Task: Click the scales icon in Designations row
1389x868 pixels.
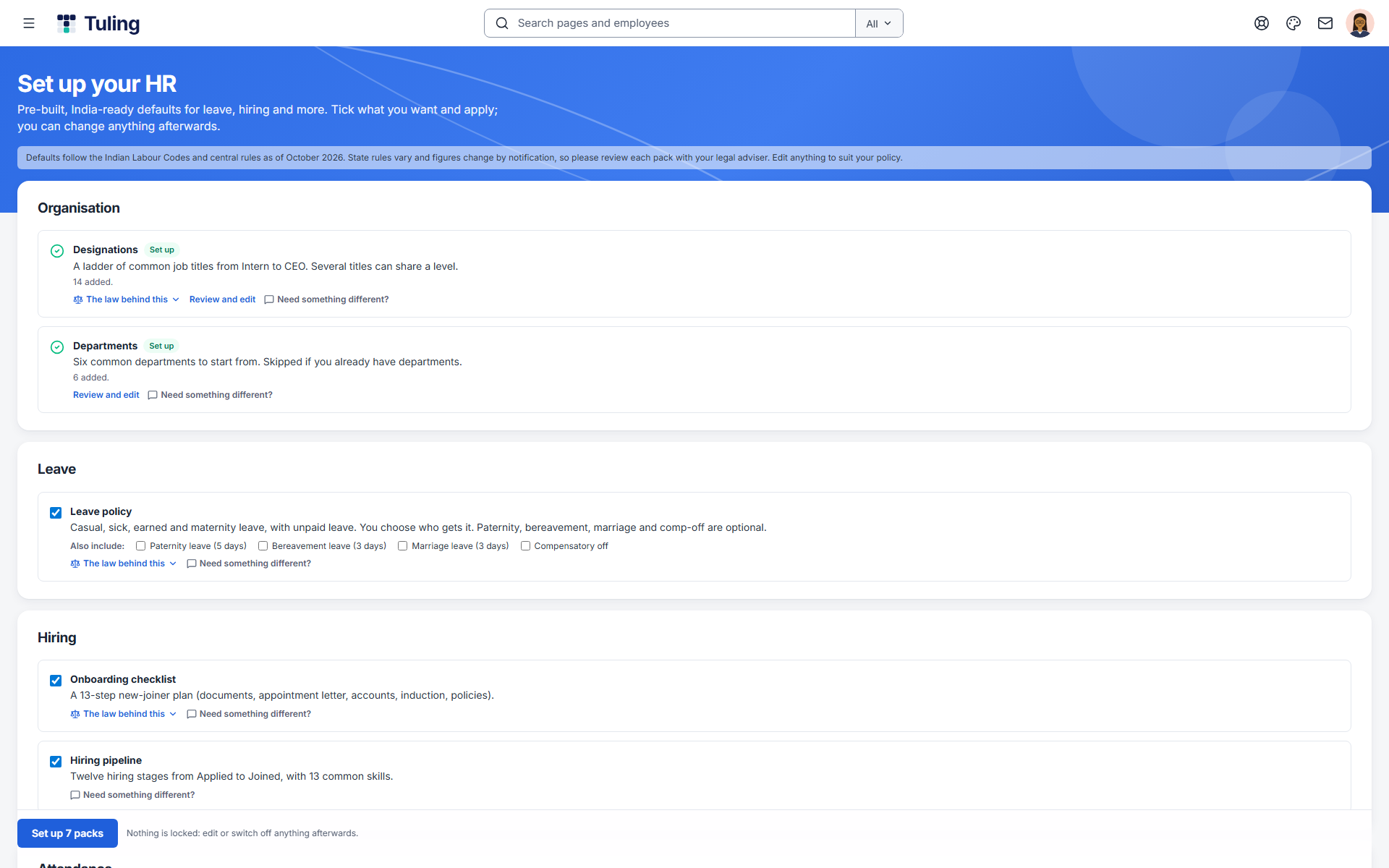Action: (x=78, y=299)
